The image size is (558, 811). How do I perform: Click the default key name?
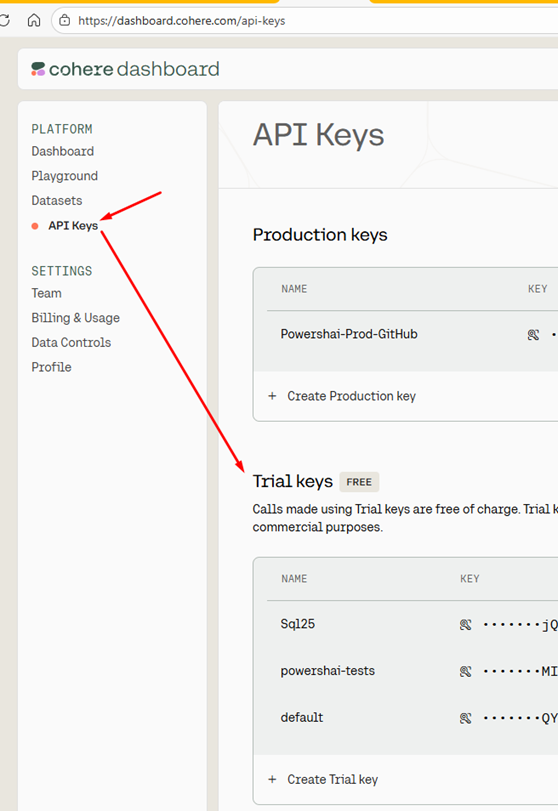tap(302, 717)
